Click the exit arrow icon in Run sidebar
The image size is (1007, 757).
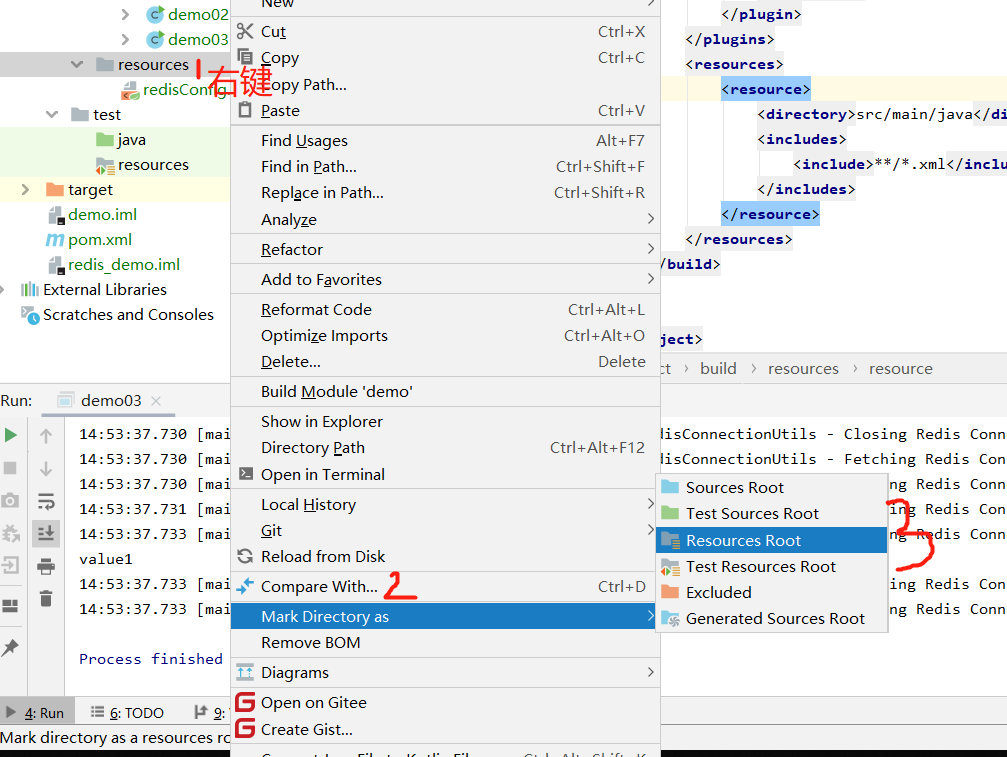point(10,565)
